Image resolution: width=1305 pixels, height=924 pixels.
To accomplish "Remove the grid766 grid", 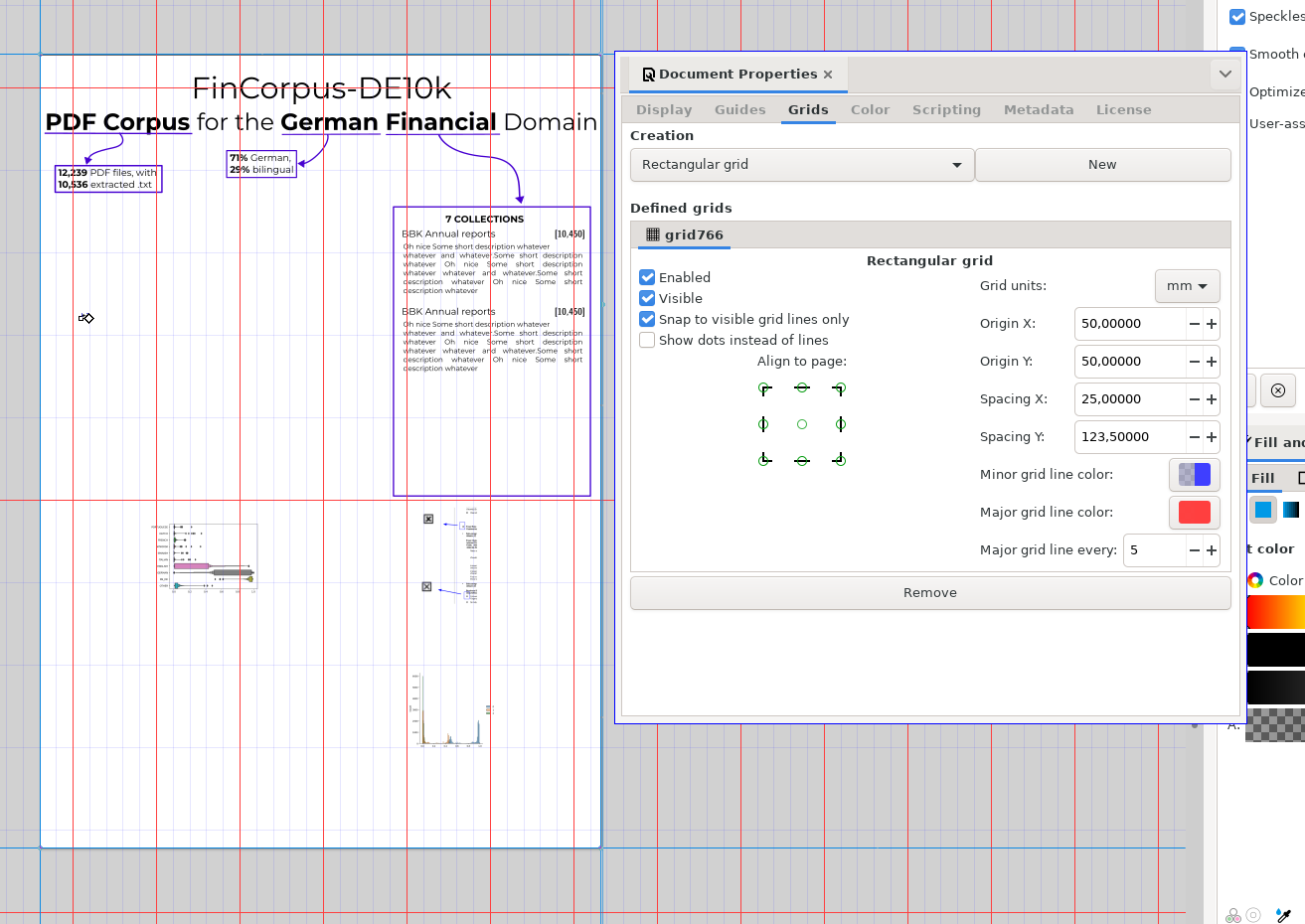I will click(929, 593).
